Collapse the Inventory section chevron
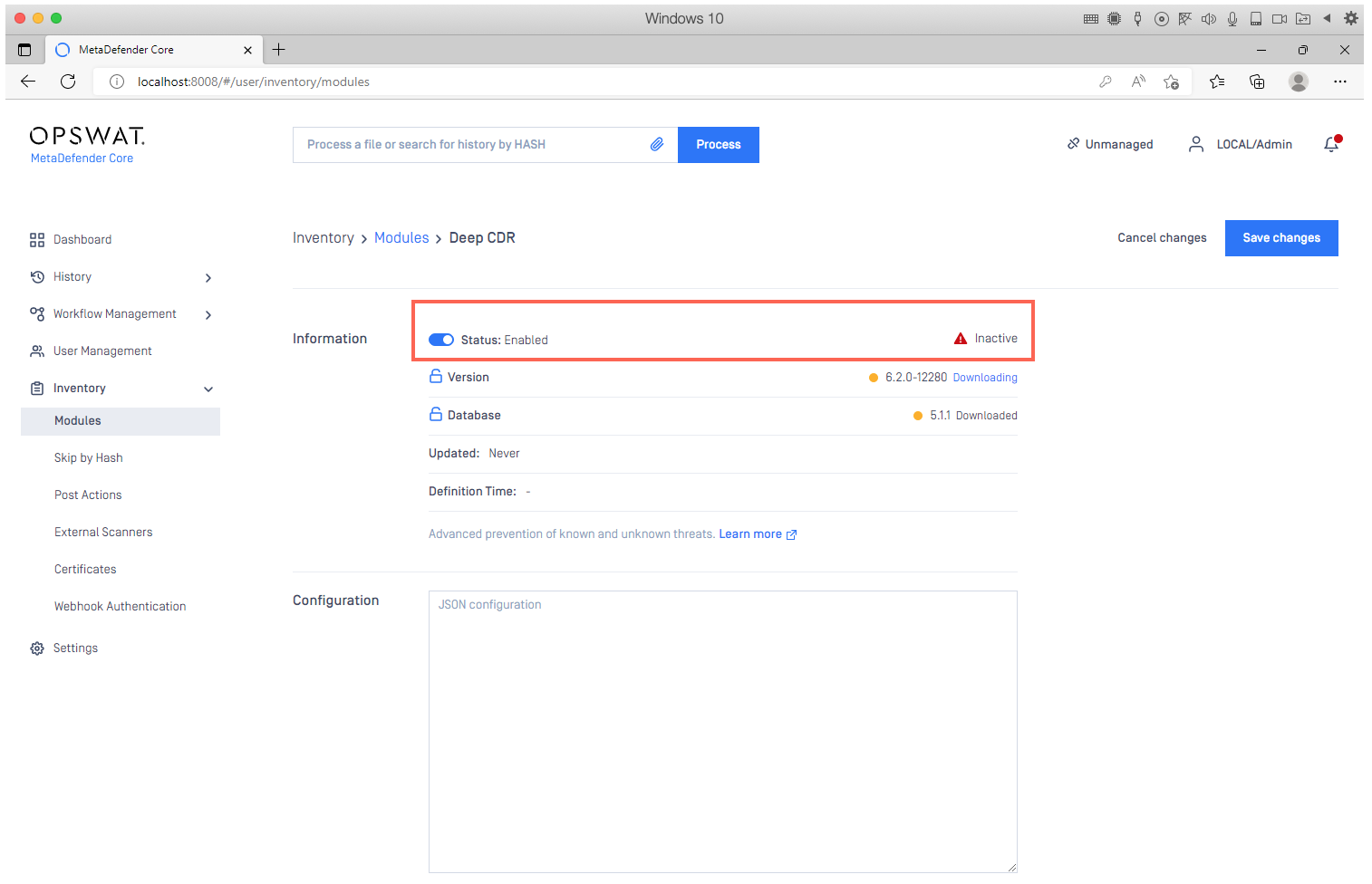1372x884 pixels. (208, 389)
